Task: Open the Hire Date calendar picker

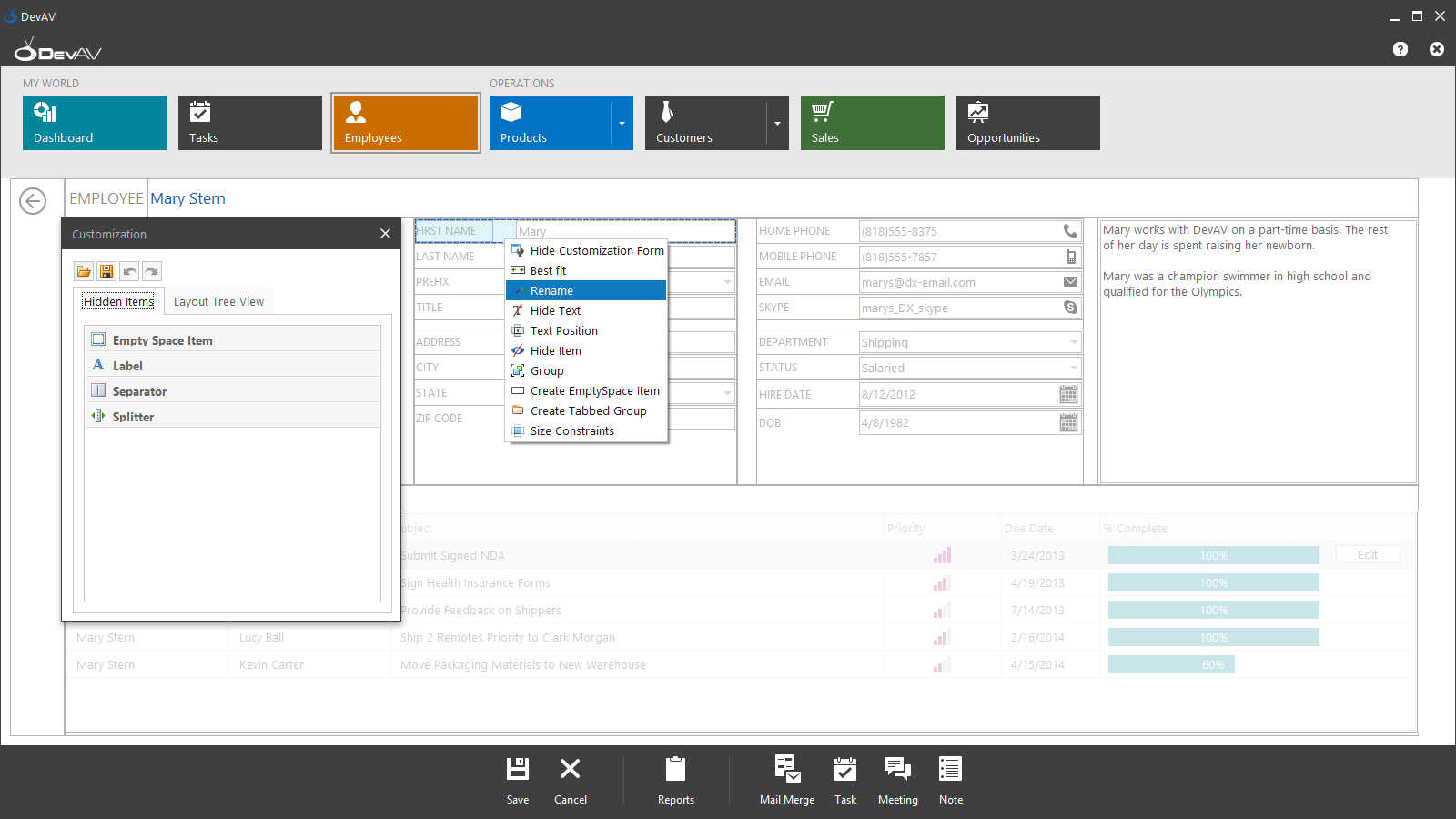Action: (x=1069, y=394)
